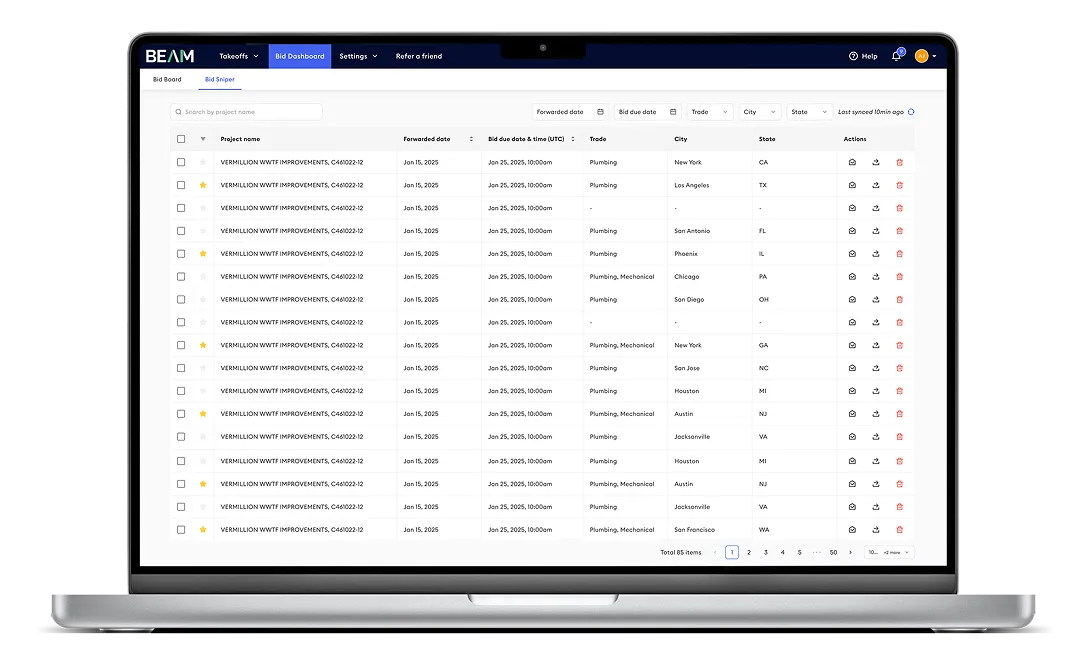1079x666 pixels.
Task: Open the Bid due date filter picker
Action: coord(647,112)
